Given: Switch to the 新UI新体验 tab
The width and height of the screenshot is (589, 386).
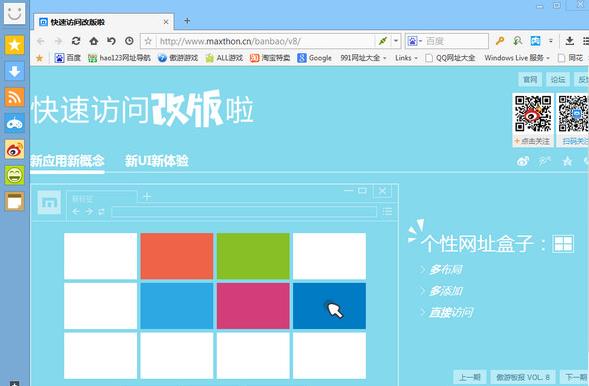Looking at the screenshot, I should click(156, 161).
